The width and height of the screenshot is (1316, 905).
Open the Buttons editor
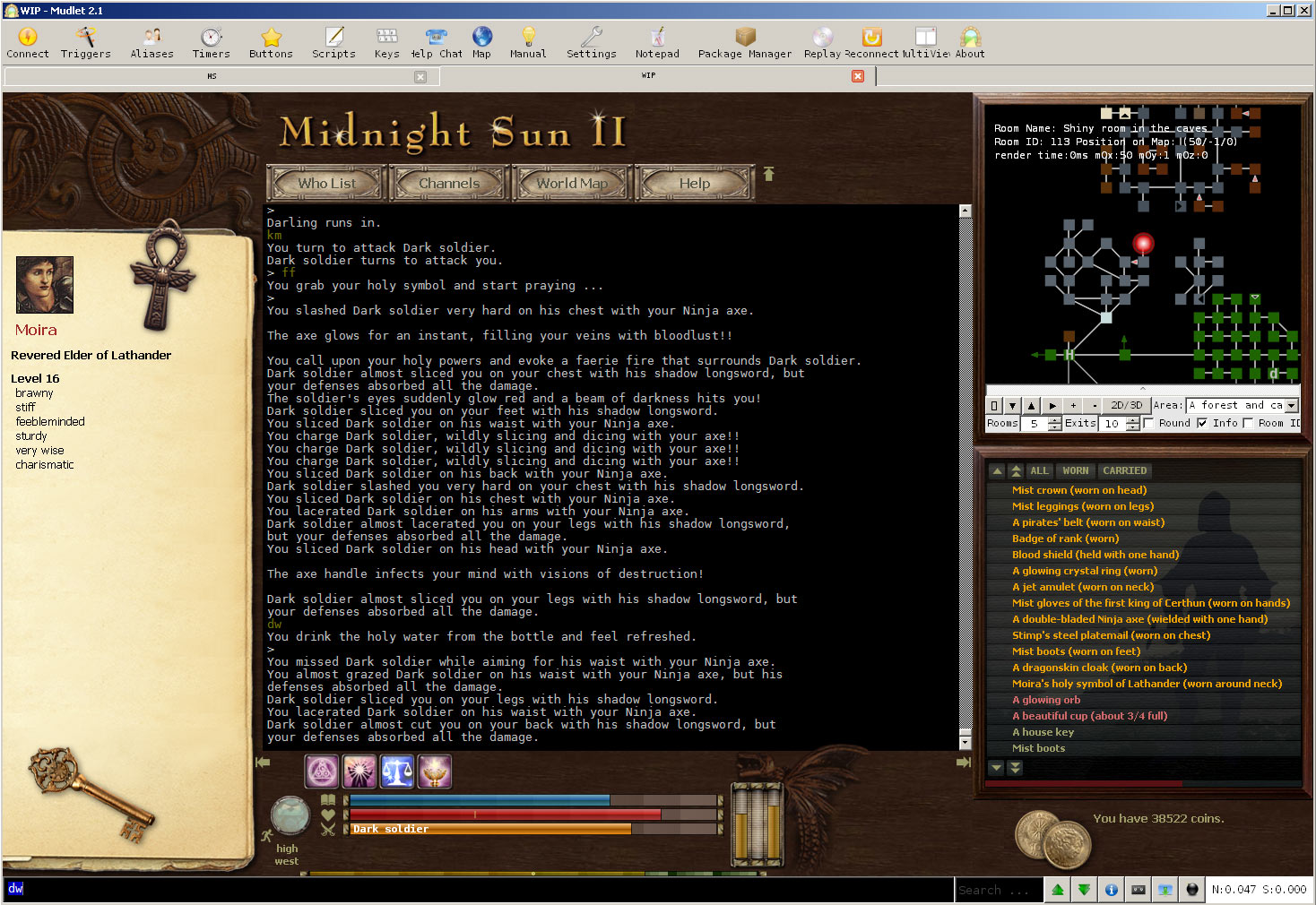(271, 42)
